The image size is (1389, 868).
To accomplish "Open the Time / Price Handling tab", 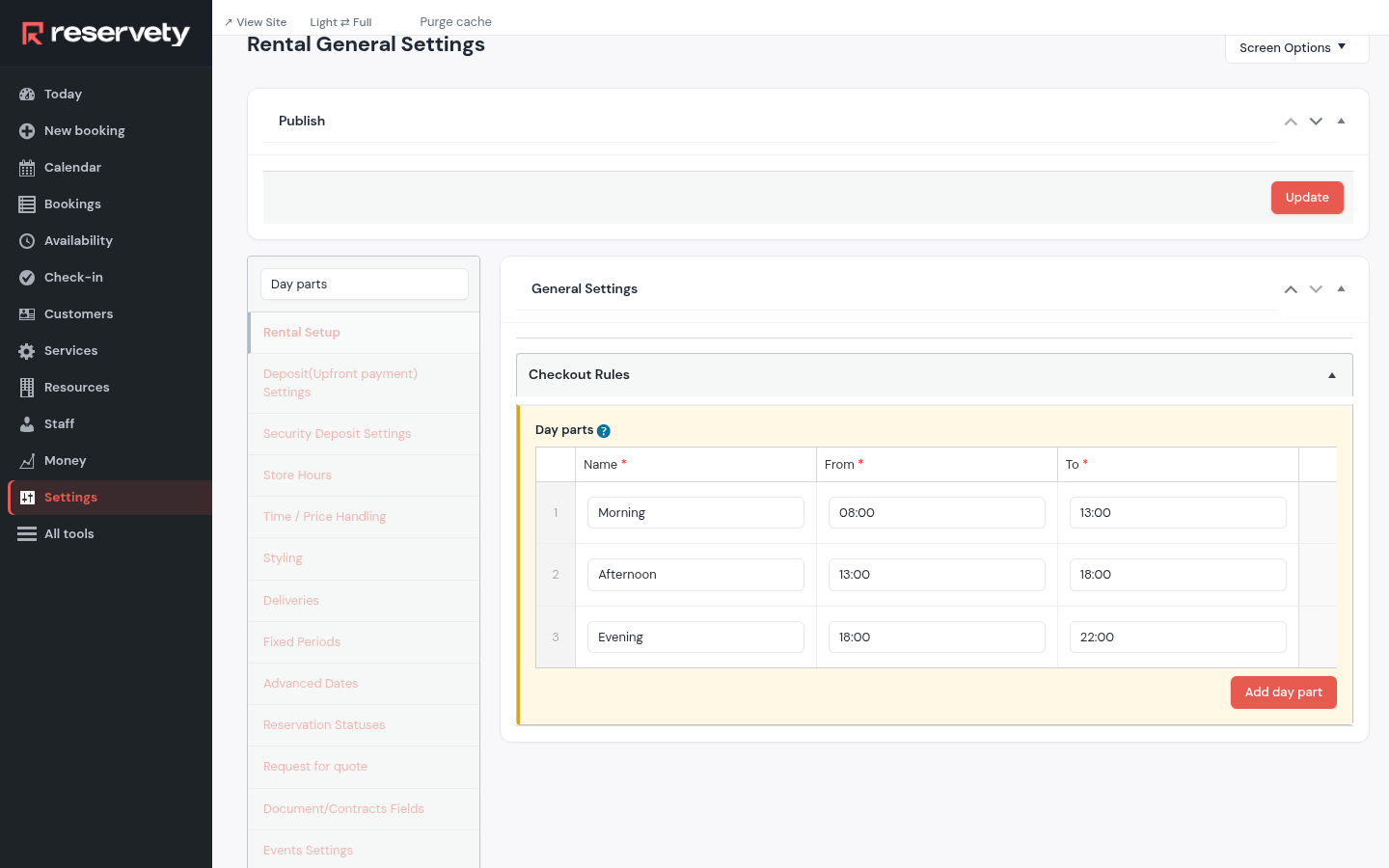I will (364, 517).
